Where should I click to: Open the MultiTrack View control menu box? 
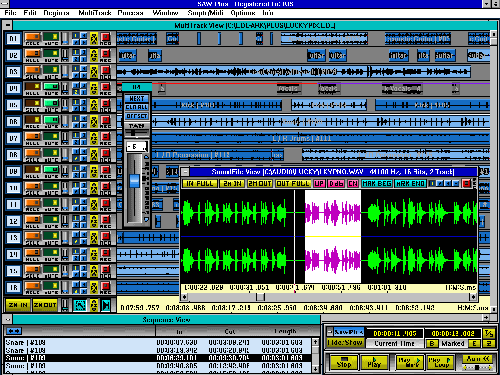pyautogui.click(x=8, y=25)
